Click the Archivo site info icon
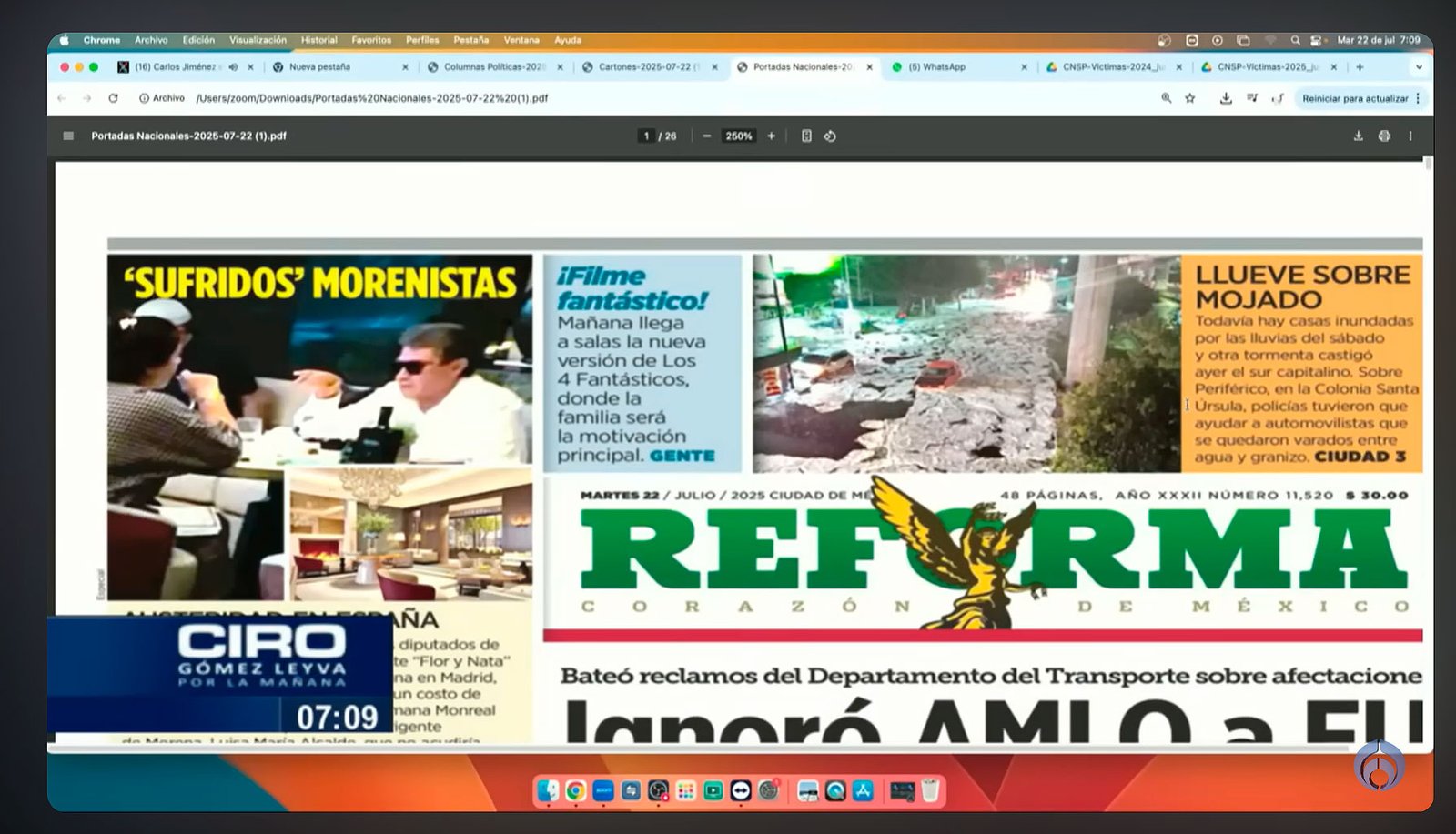Viewport: 1456px width, 834px height. (162, 98)
